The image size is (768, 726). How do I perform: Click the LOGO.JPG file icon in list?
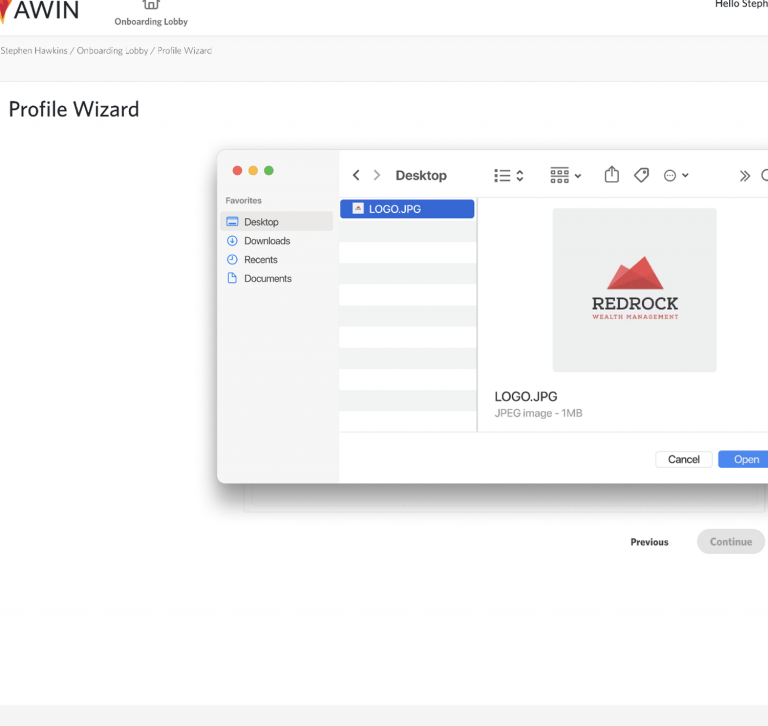[358, 209]
